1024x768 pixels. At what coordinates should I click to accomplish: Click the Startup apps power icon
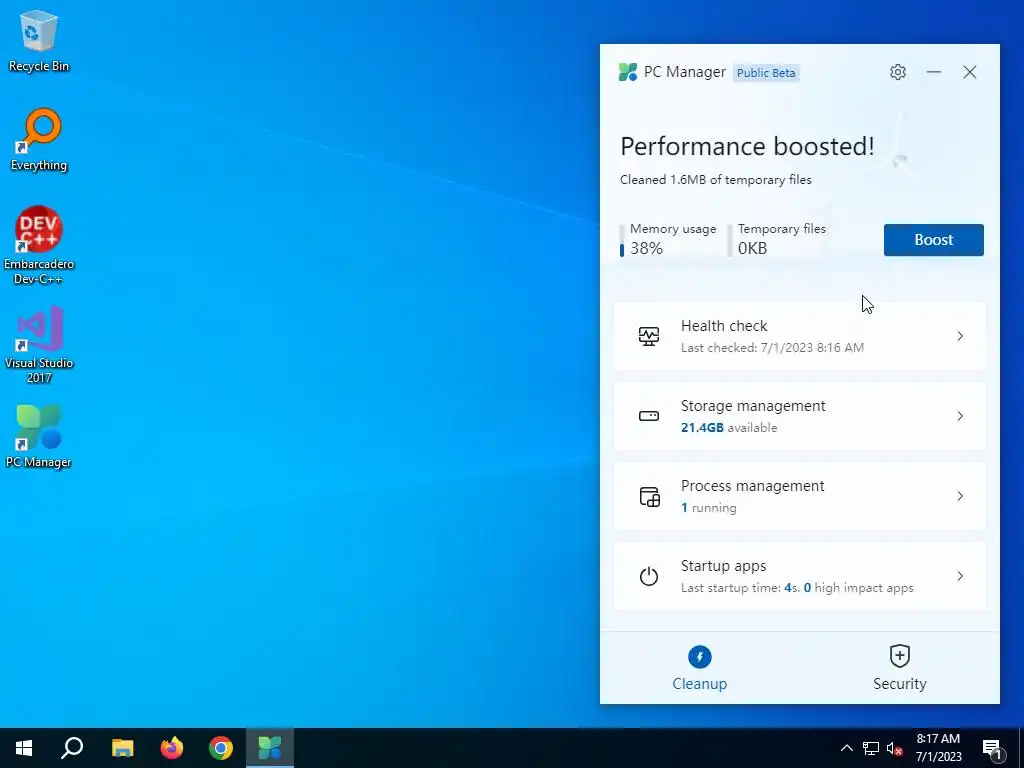[x=648, y=576]
